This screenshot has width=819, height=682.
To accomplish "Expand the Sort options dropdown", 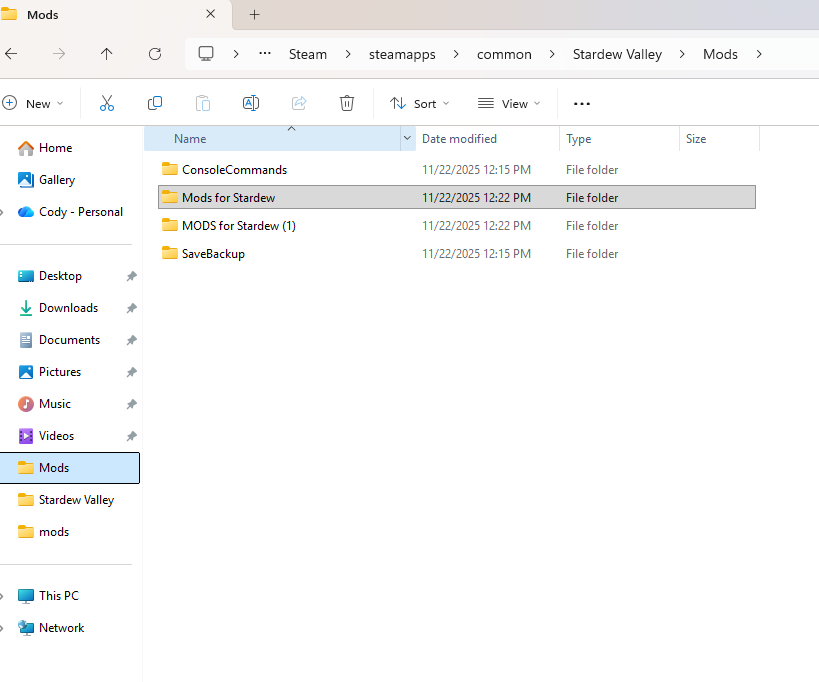I will (420, 103).
